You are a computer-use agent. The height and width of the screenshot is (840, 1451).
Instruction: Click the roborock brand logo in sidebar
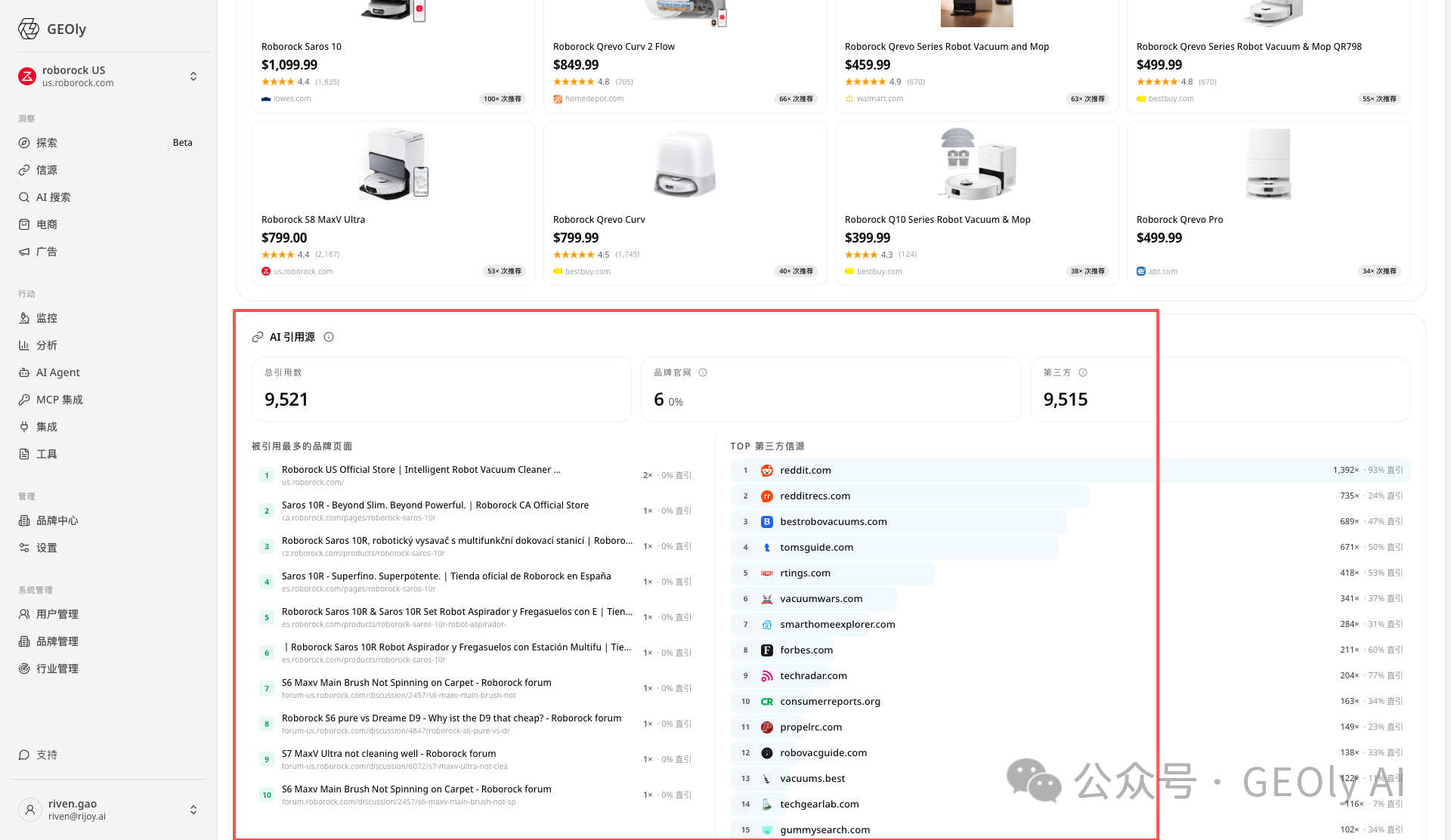click(x=27, y=76)
